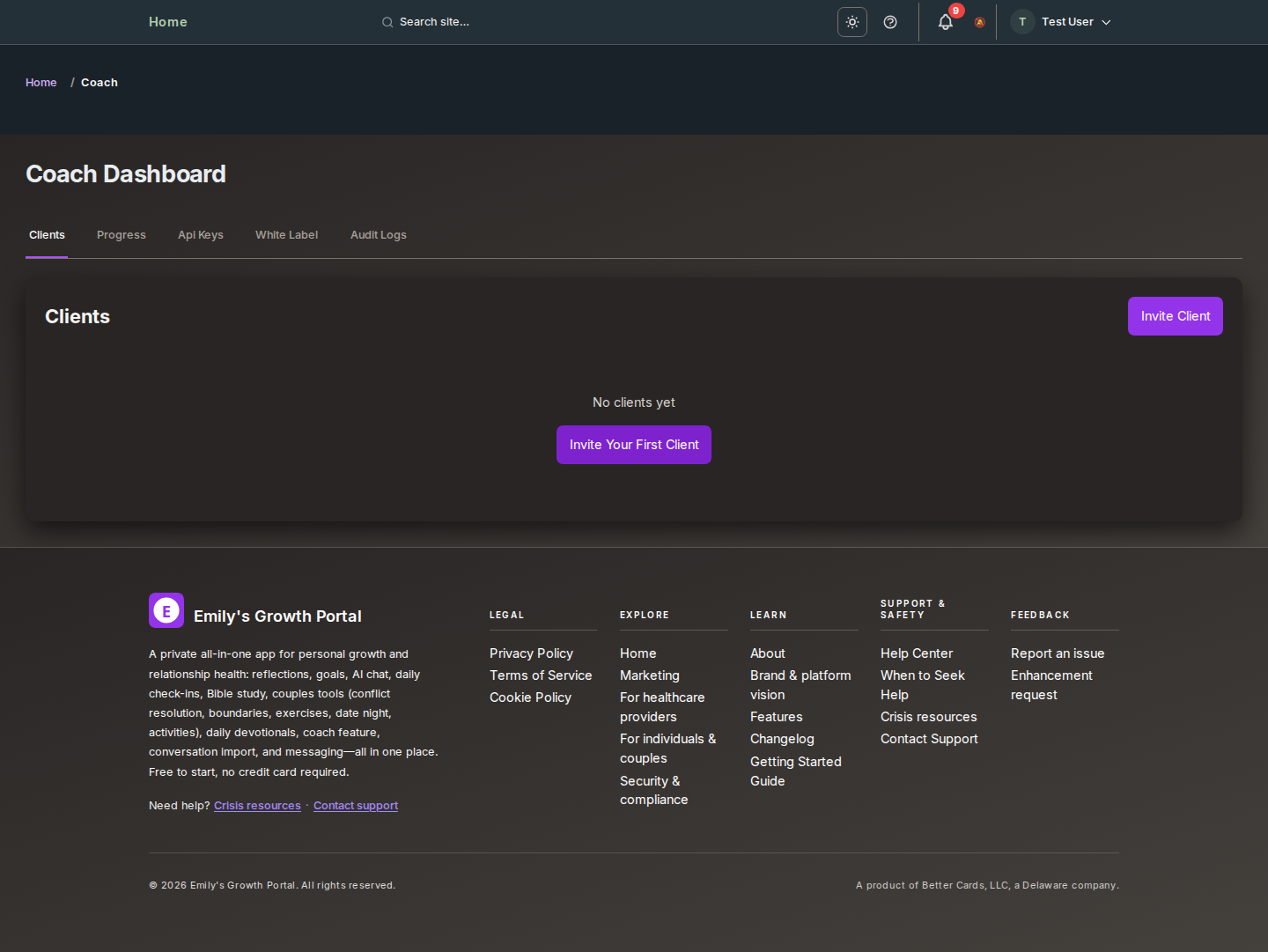Click the Test User avatar icon

(1021, 22)
